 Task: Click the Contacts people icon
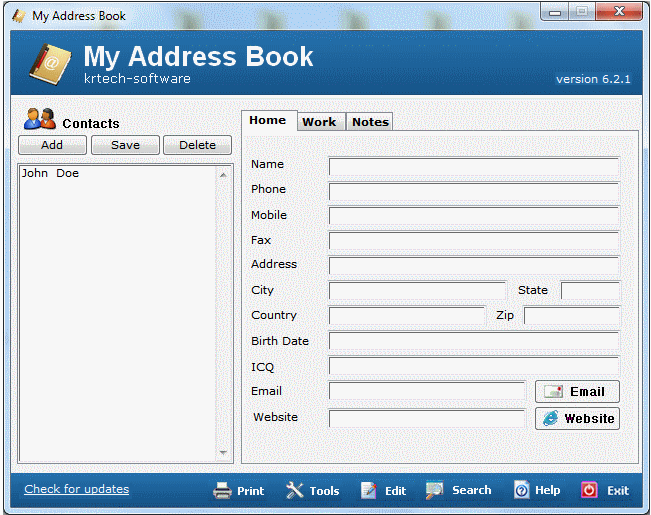pos(40,119)
